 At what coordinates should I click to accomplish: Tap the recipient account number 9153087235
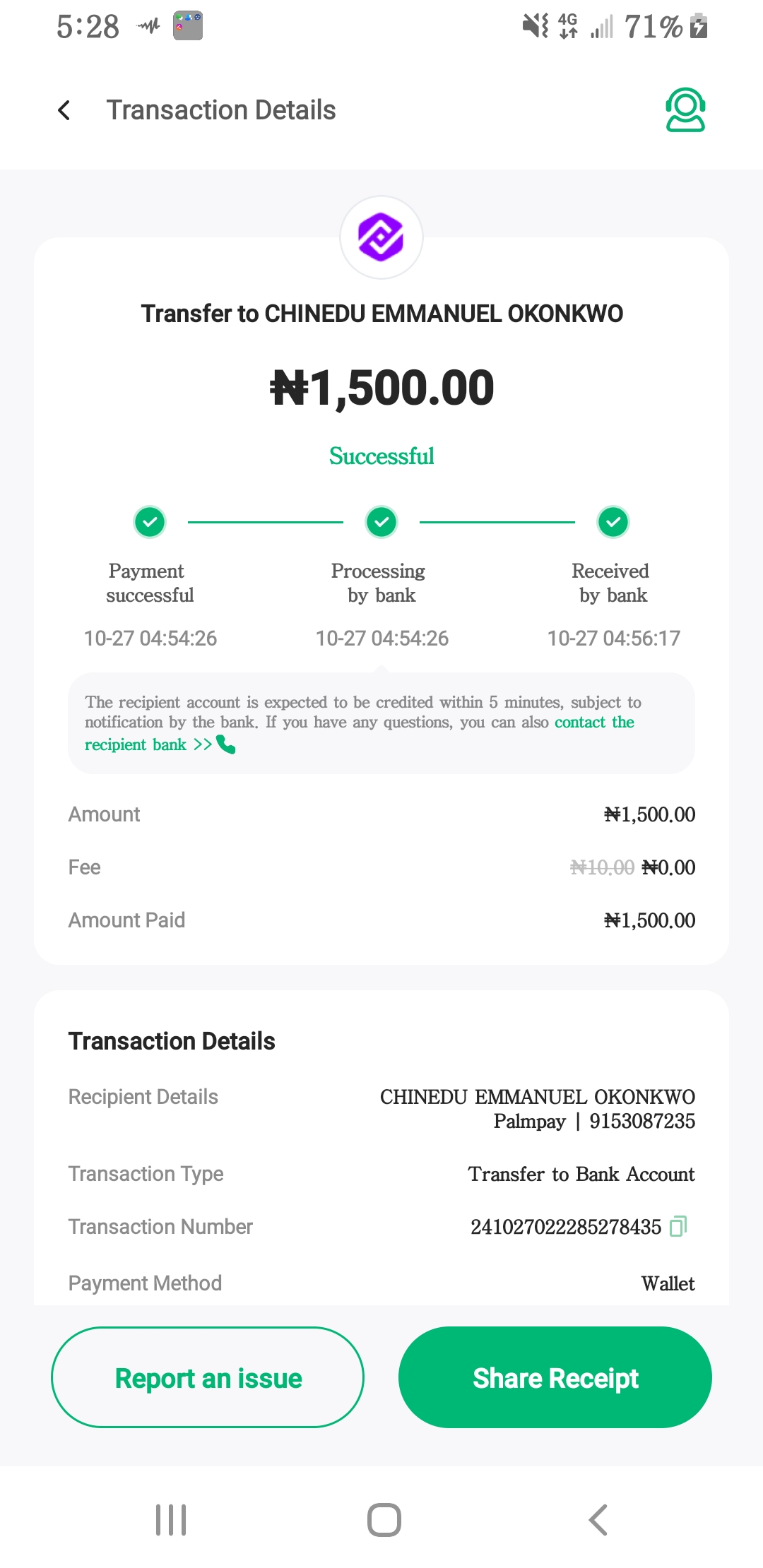[642, 1122]
